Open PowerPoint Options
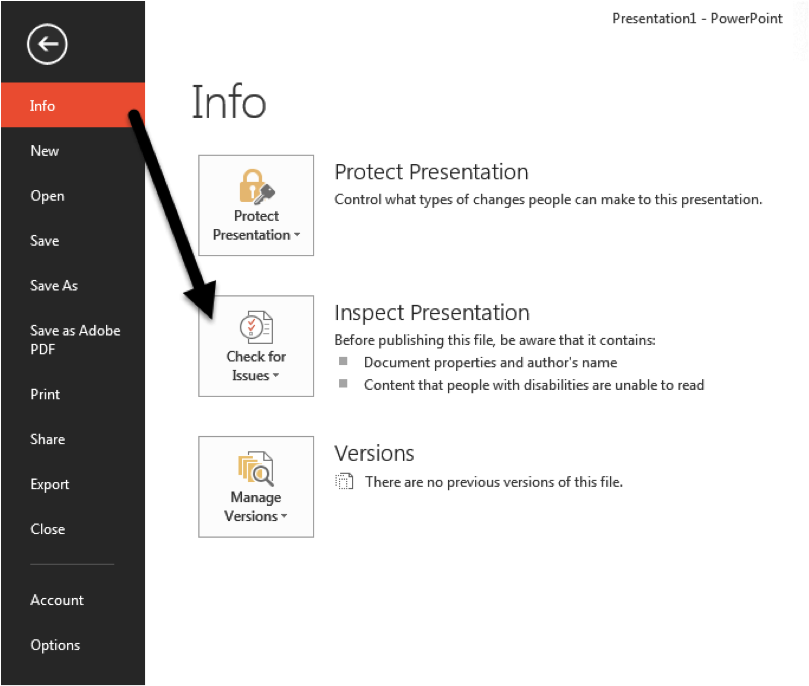The width and height of the screenshot is (809, 686). [x=55, y=645]
